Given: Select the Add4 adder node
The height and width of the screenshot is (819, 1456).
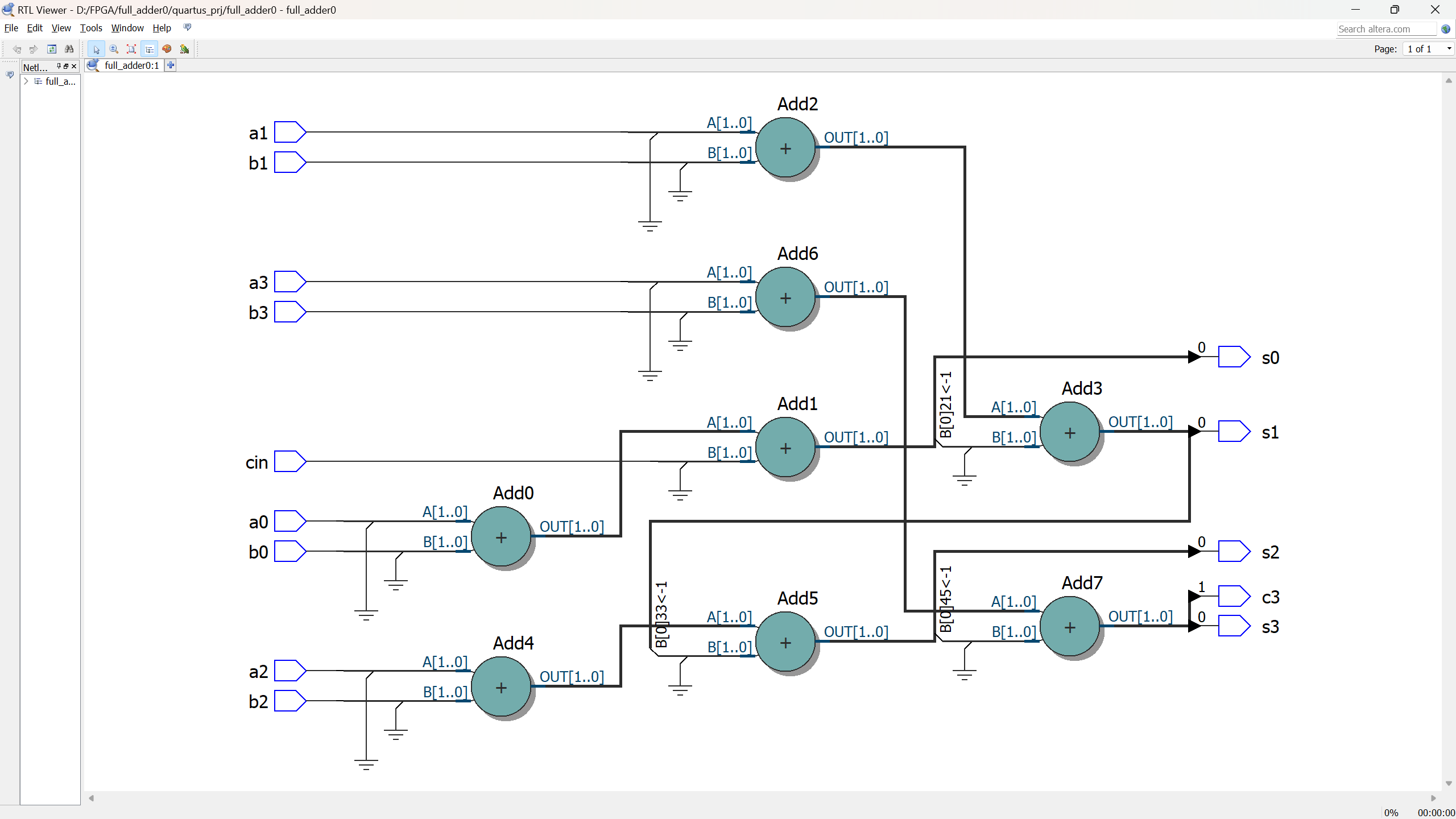Looking at the screenshot, I should pyautogui.click(x=501, y=687).
